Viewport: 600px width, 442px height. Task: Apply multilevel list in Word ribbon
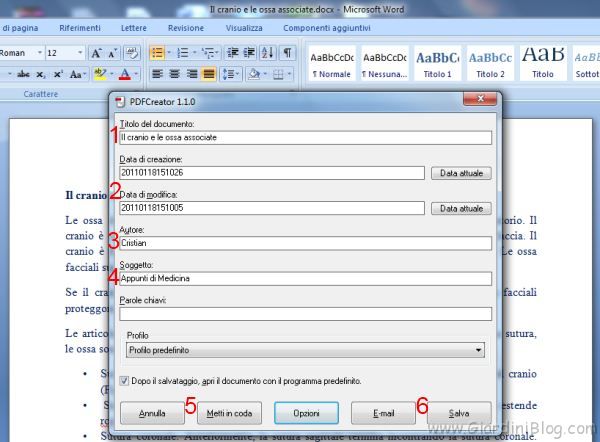pos(208,53)
